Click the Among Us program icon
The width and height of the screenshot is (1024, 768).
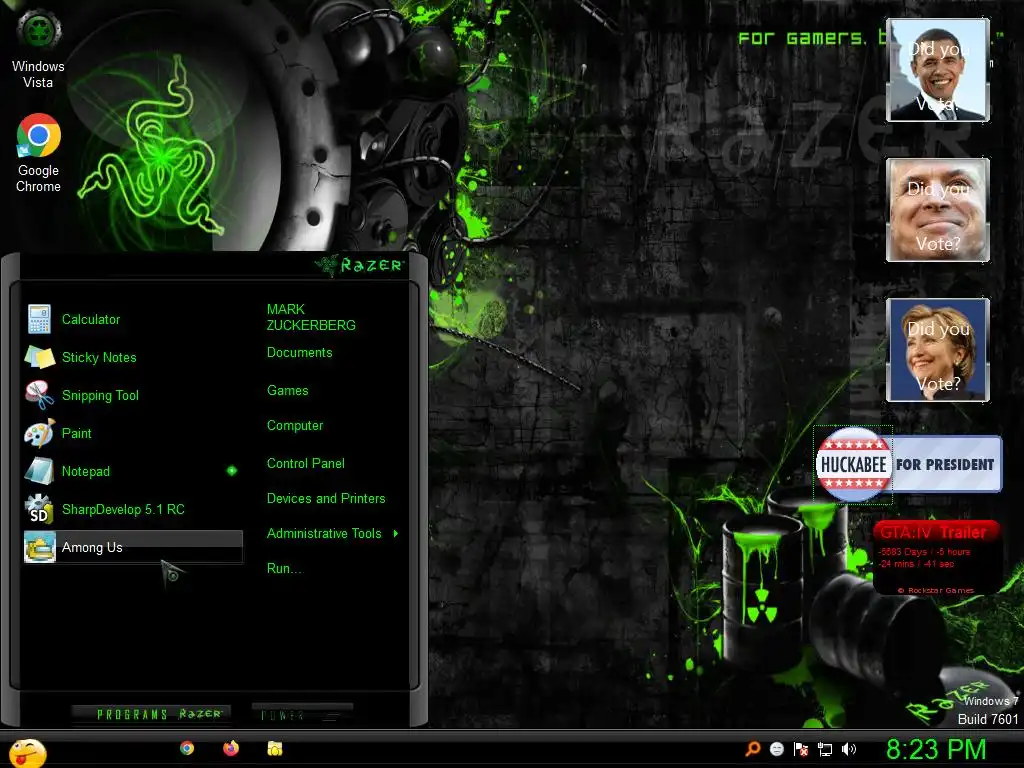coord(39,547)
